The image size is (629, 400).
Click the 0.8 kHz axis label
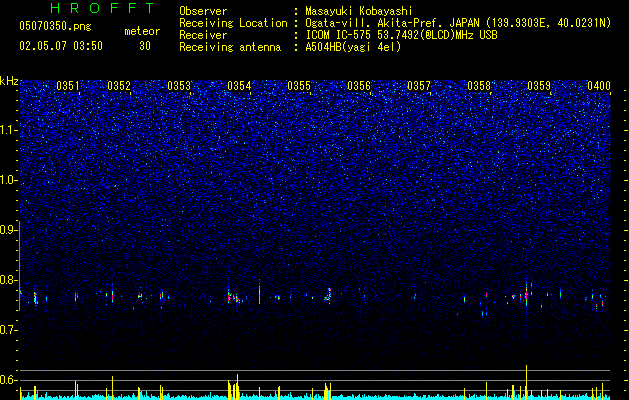8,280
